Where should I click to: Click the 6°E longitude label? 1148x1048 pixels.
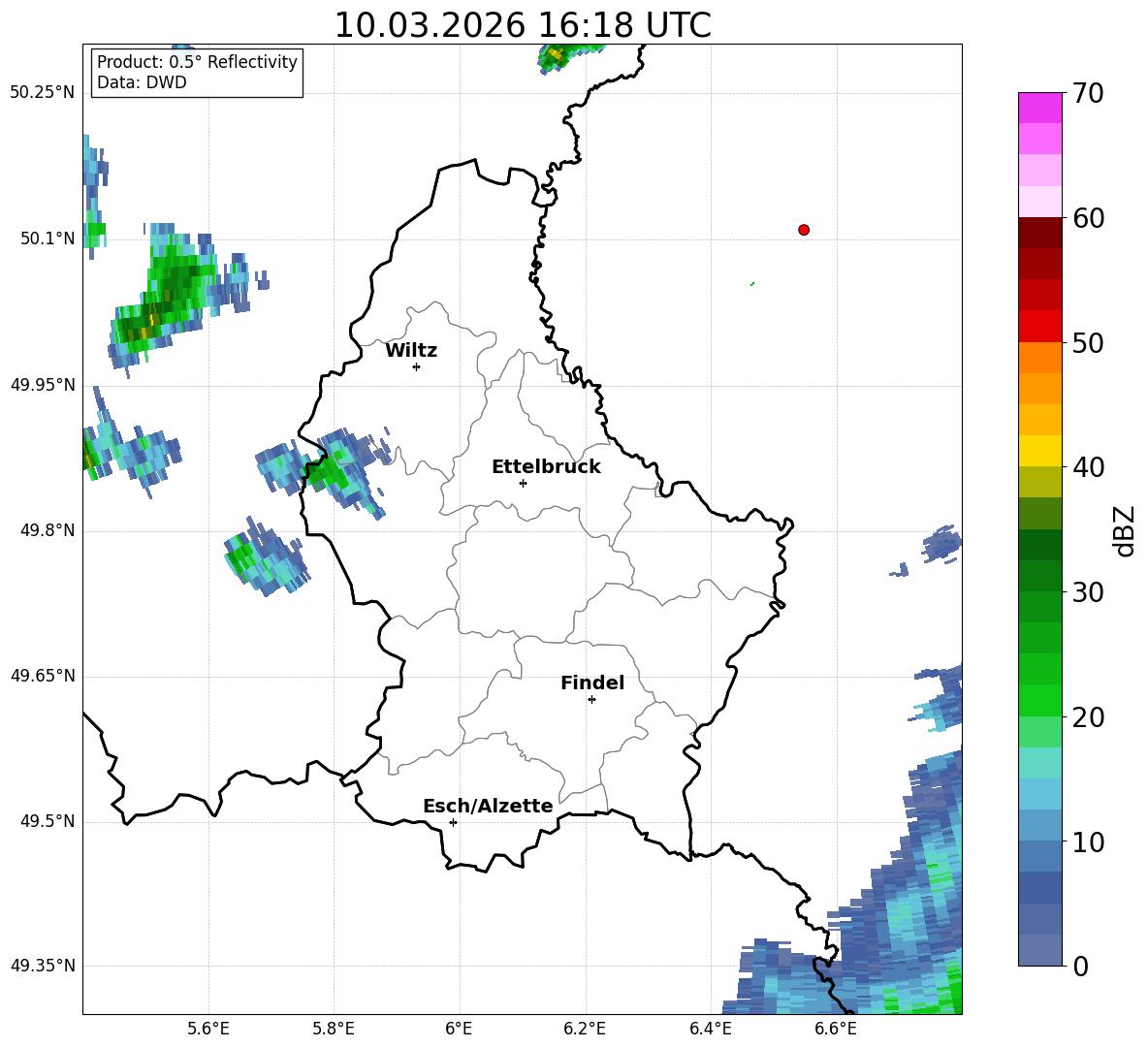click(x=459, y=1029)
